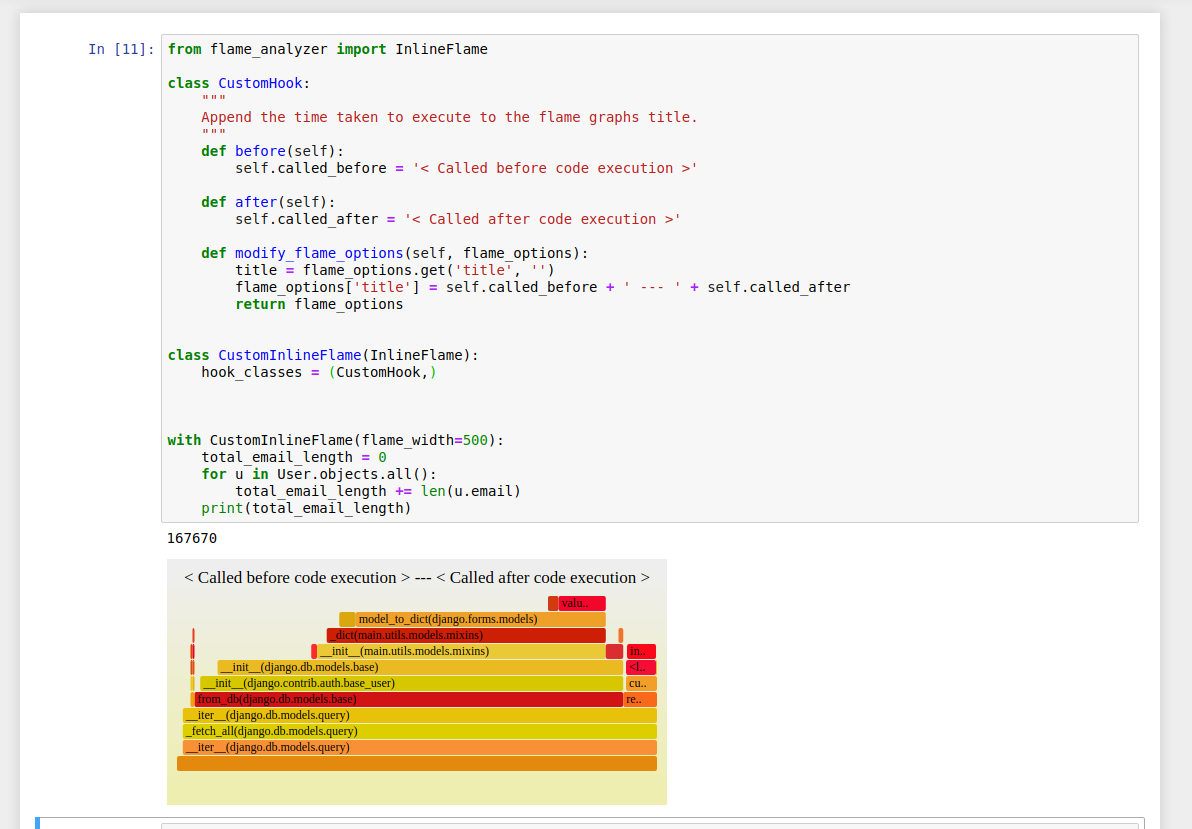
Task: Click the __init__(django.contrib.auth.base_user) bar
Action: 410,683
